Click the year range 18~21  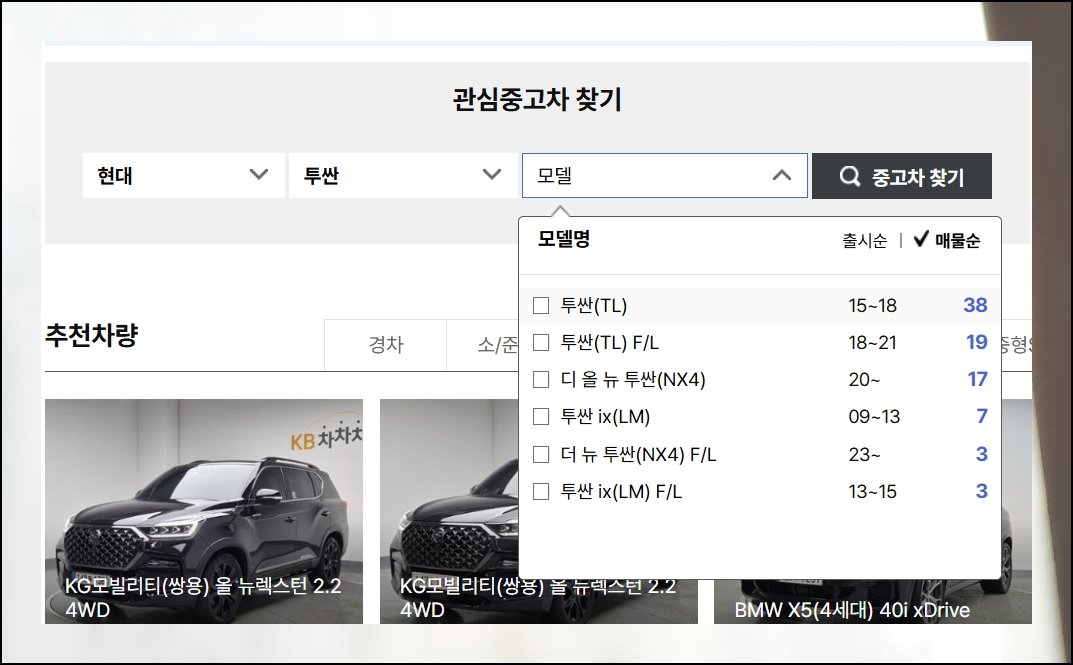[x=872, y=342]
